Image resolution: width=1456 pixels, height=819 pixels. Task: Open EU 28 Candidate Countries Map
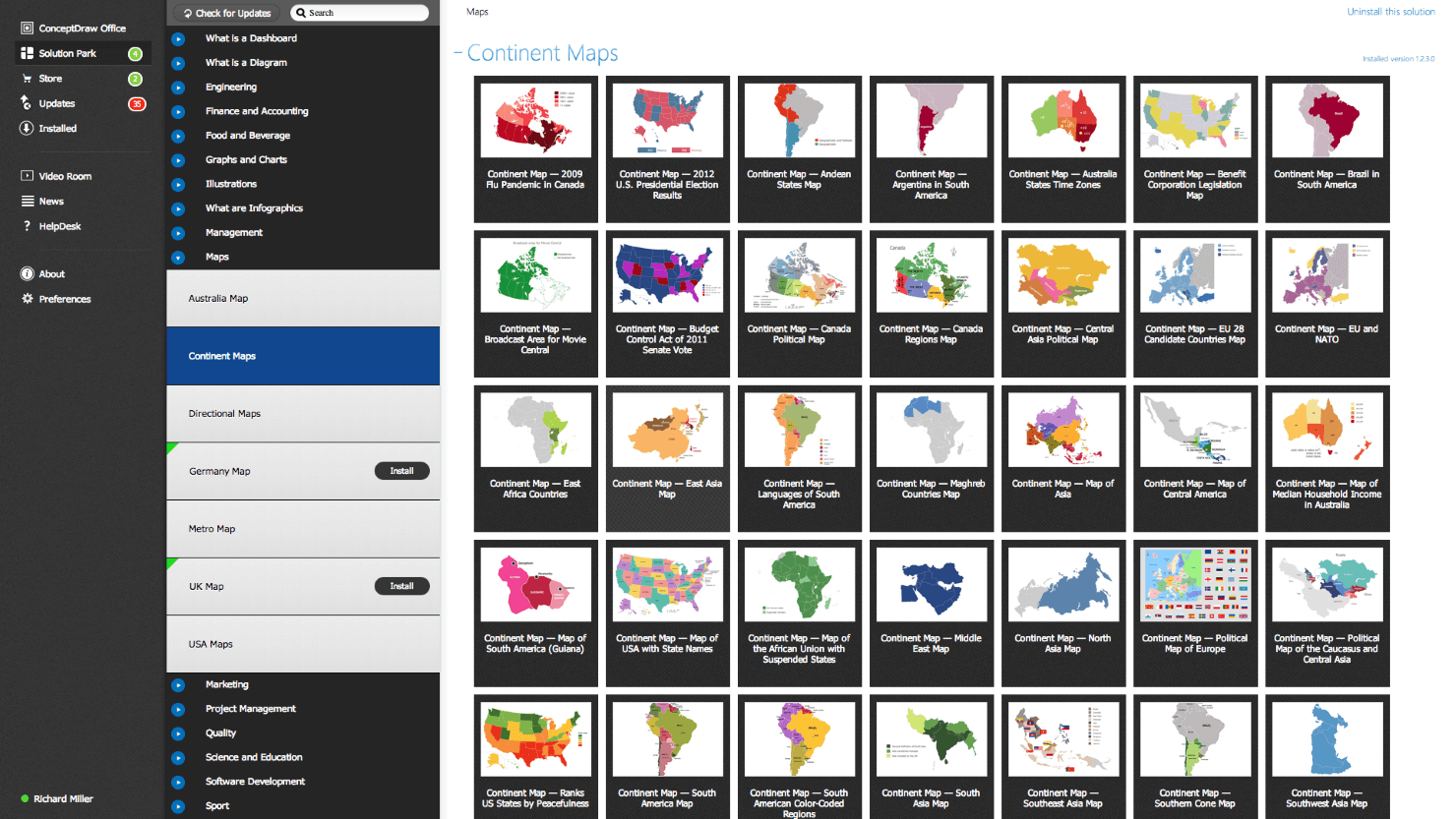pyautogui.click(x=1194, y=304)
